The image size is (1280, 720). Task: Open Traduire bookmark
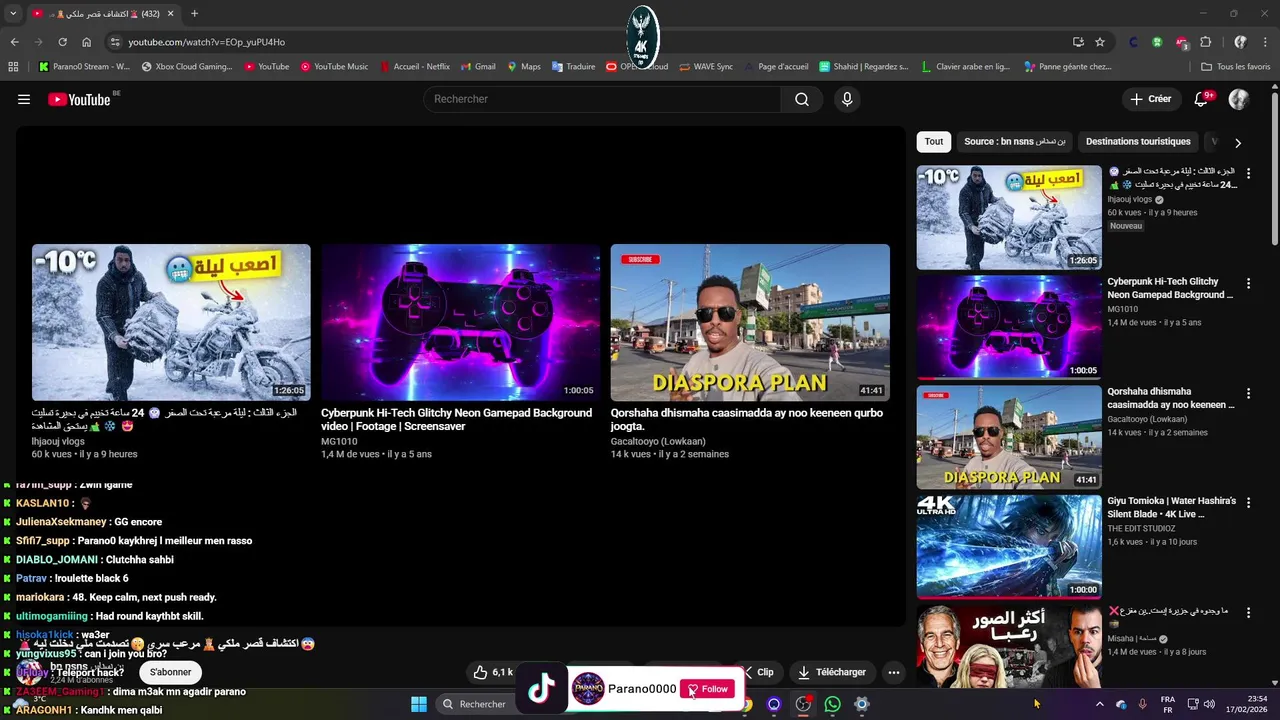click(x=573, y=67)
